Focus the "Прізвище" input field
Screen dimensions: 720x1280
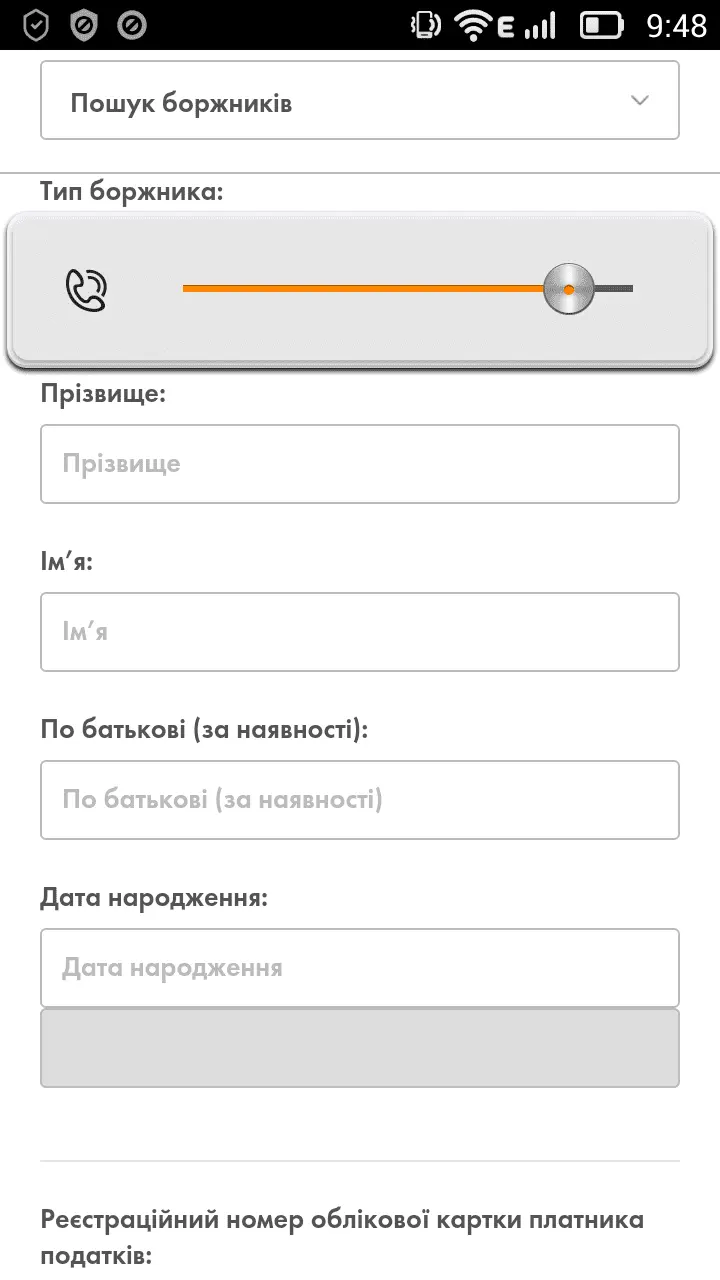(360, 464)
